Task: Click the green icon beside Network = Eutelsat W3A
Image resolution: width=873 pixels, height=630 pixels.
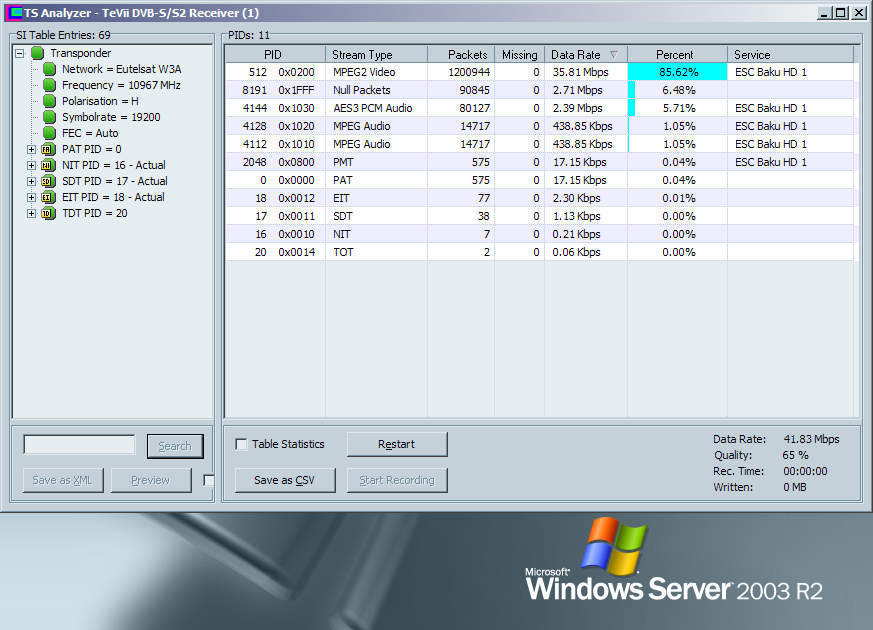Action: [x=50, y=69]
